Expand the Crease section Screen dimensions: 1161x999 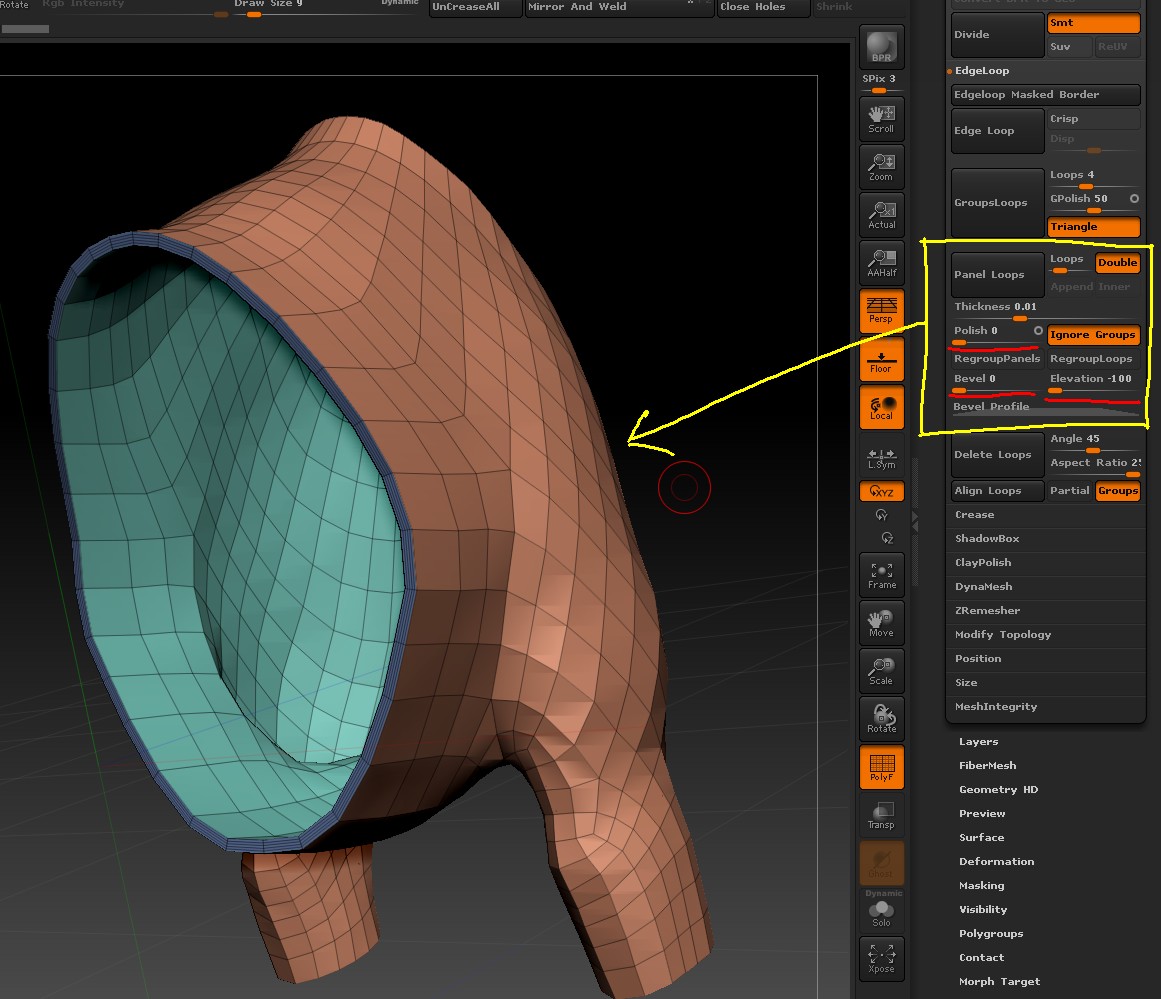(974, 515)
